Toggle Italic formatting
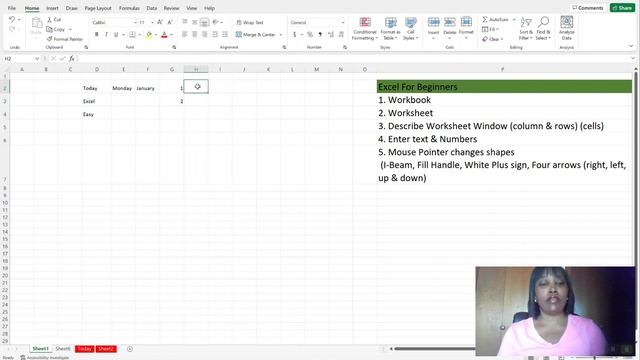 tap(107, 35)
